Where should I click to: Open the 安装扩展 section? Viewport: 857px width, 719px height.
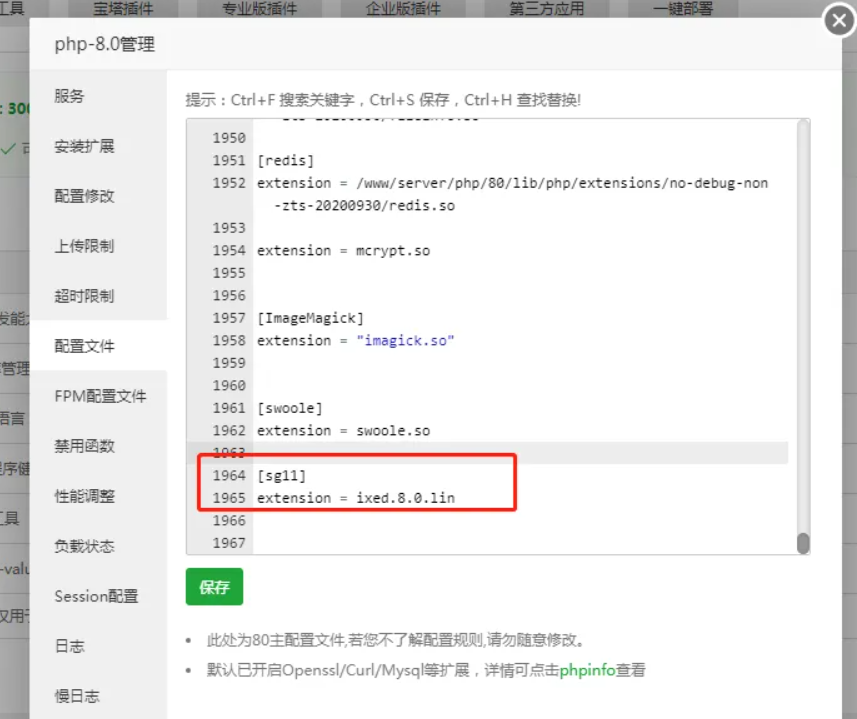click(x=84, y=146)
